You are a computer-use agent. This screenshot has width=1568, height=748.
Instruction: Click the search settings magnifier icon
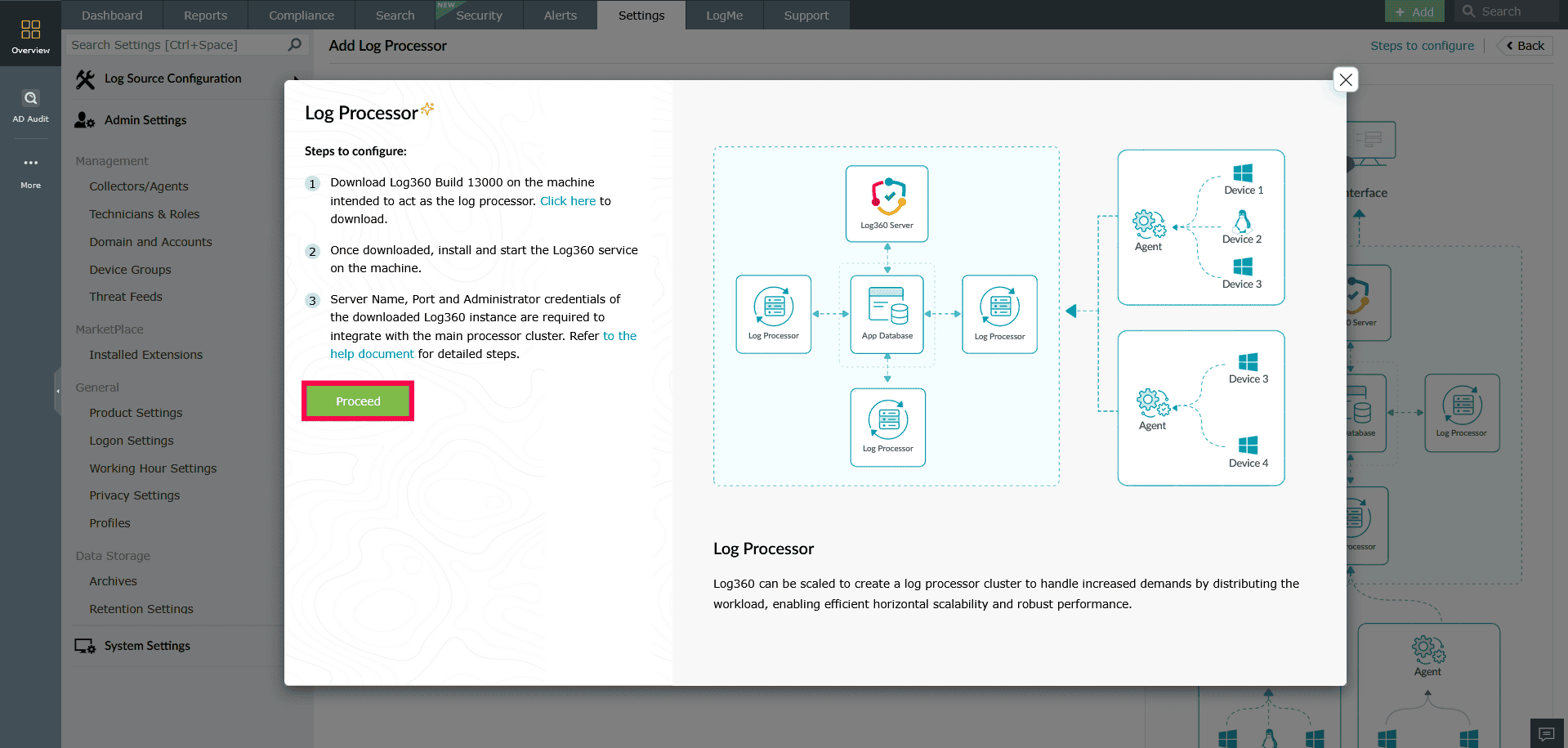(295, 45)
